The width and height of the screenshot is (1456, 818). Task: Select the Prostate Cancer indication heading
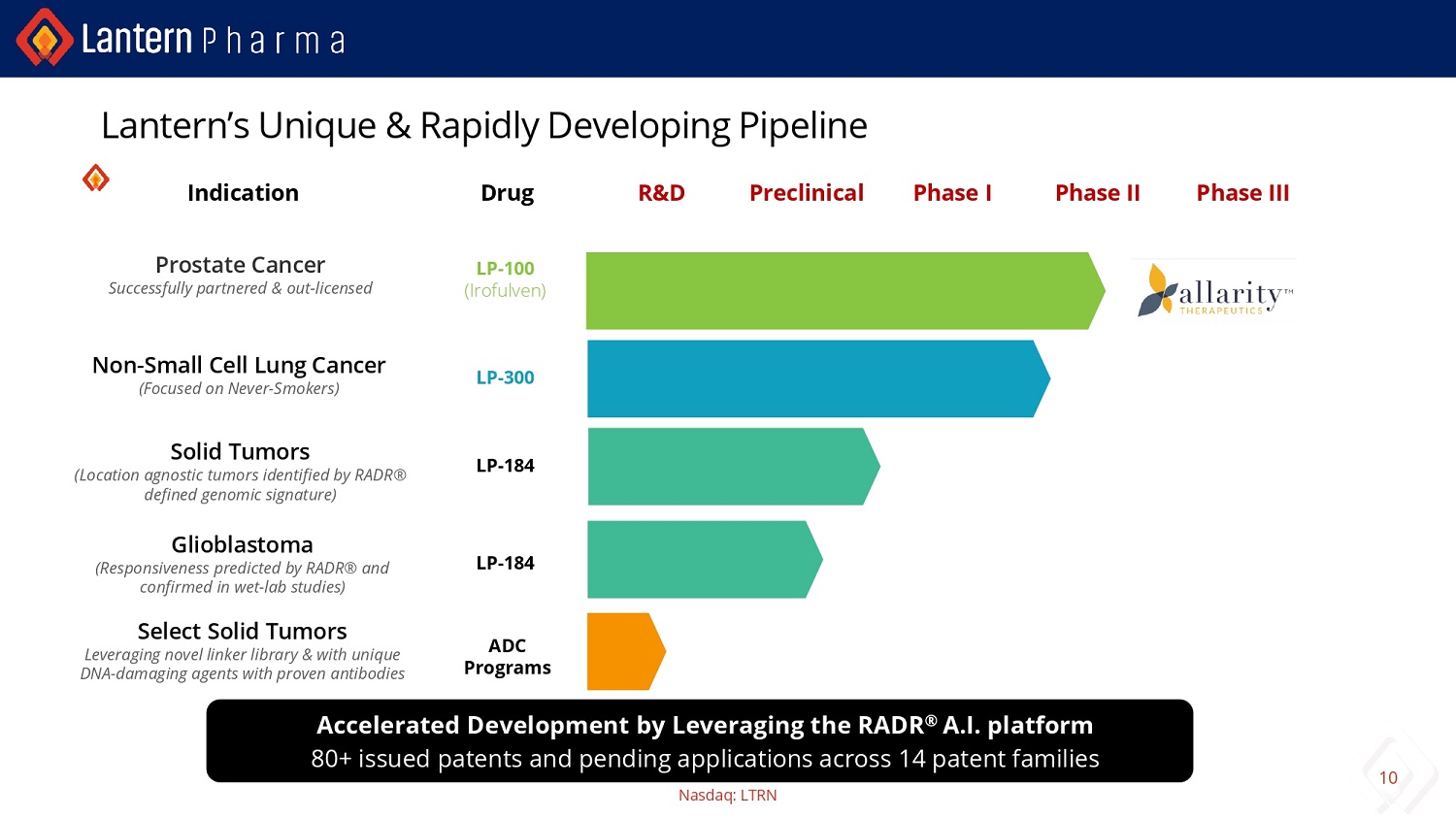240,265
